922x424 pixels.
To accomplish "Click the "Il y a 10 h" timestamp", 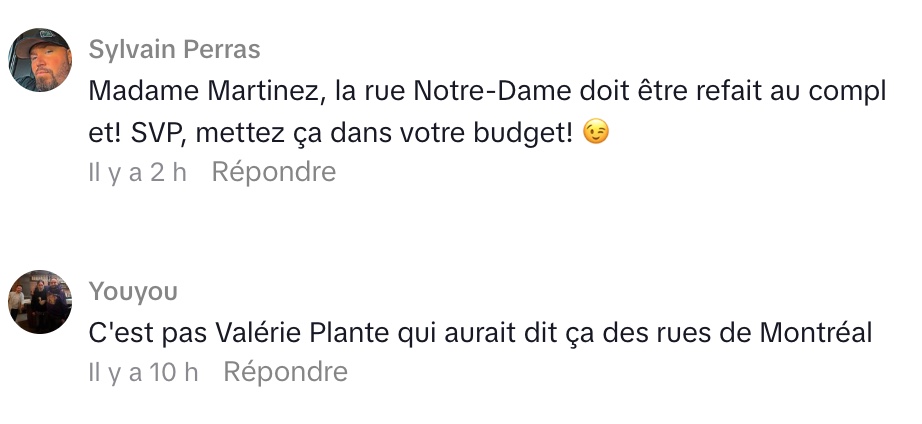I will (x=144, y=372).
